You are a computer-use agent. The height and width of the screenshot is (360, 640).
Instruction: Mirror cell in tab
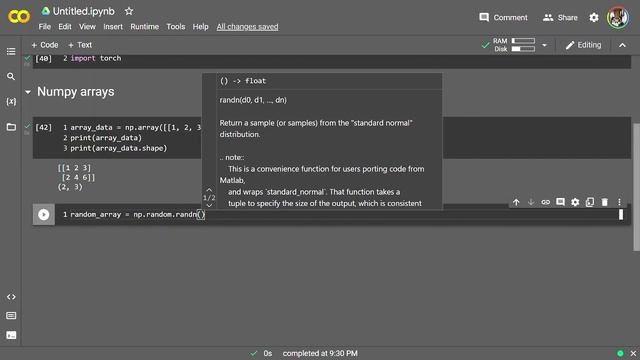(x=590, y=202)
